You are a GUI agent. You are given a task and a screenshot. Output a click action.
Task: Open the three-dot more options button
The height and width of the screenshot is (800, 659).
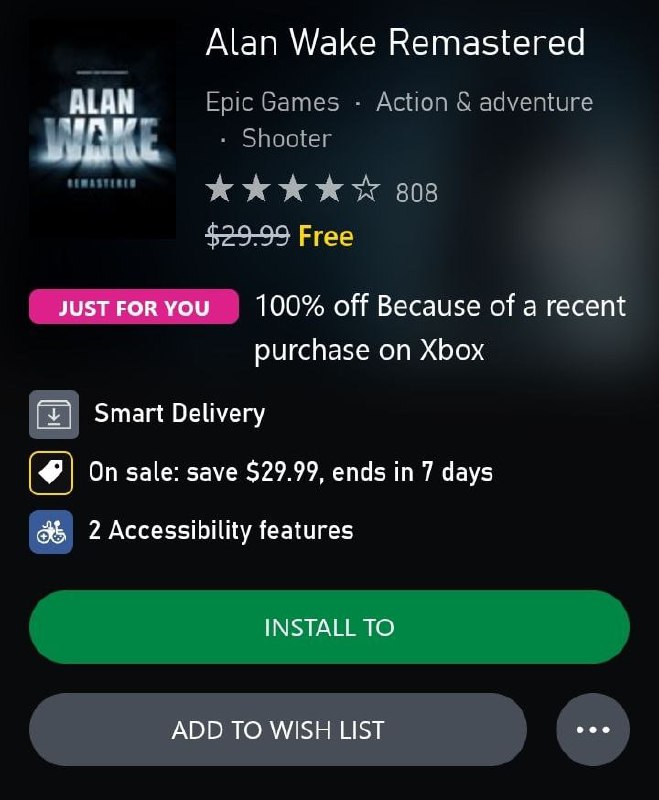pyautogui.click(x=593, y=730)
